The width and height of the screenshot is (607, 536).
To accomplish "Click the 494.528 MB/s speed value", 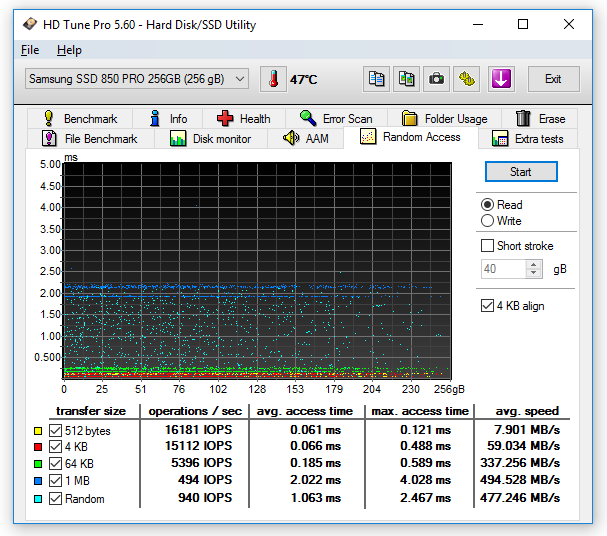I will (520, 480).
